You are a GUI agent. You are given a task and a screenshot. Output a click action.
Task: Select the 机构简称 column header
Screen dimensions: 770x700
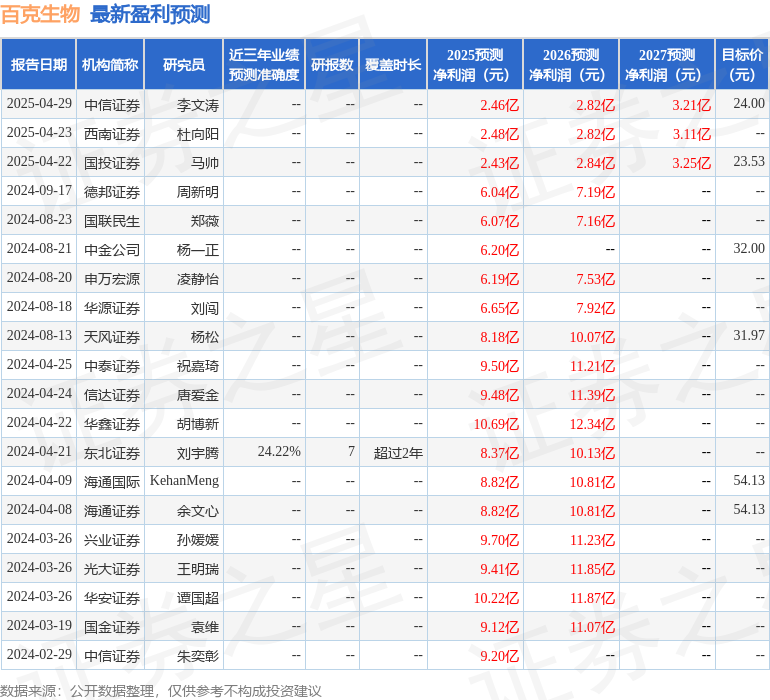point(110,64)
